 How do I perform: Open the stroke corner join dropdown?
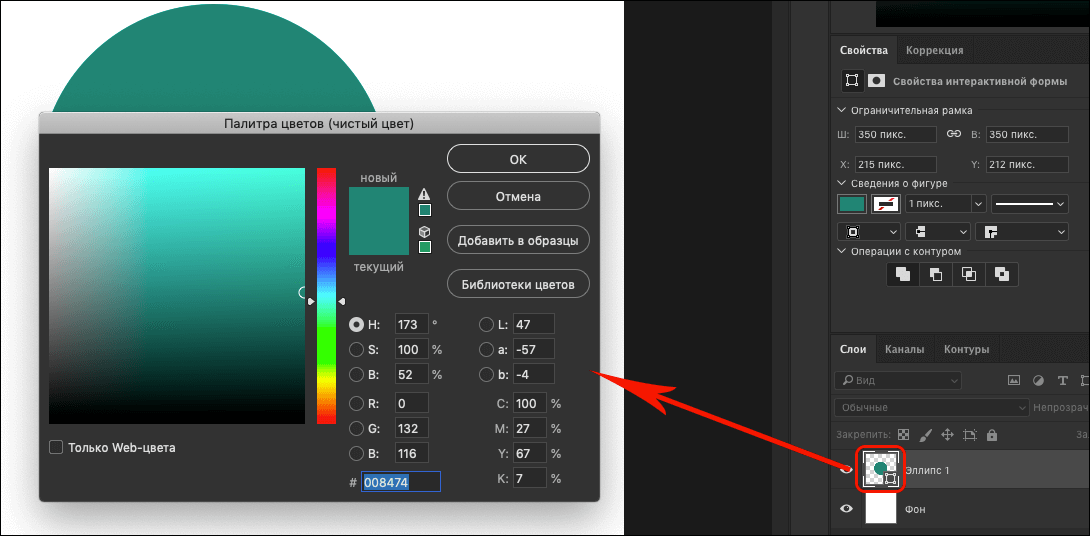click(x=1022, y=232)
